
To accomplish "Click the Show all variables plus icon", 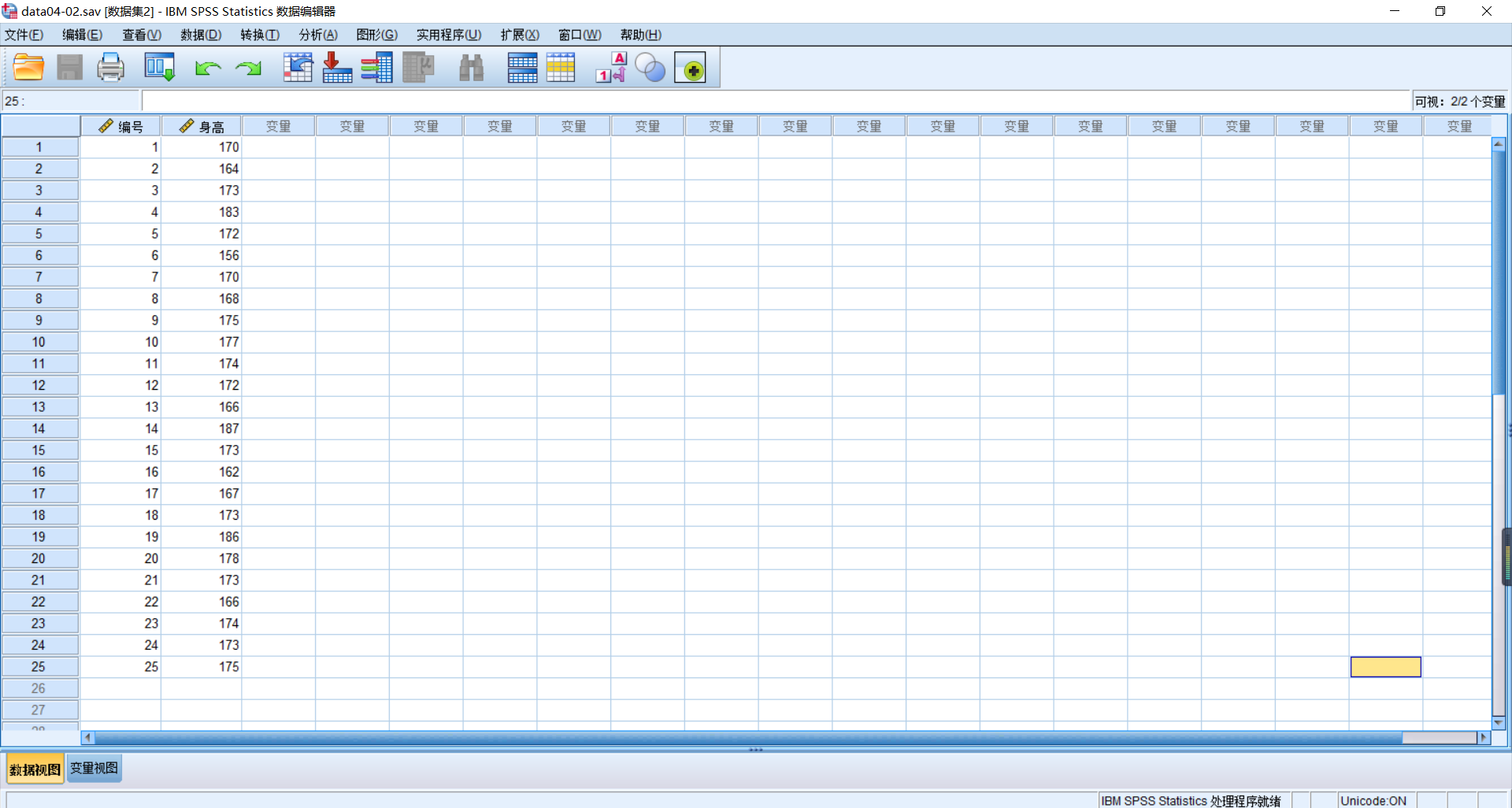I will click(691, 69).
